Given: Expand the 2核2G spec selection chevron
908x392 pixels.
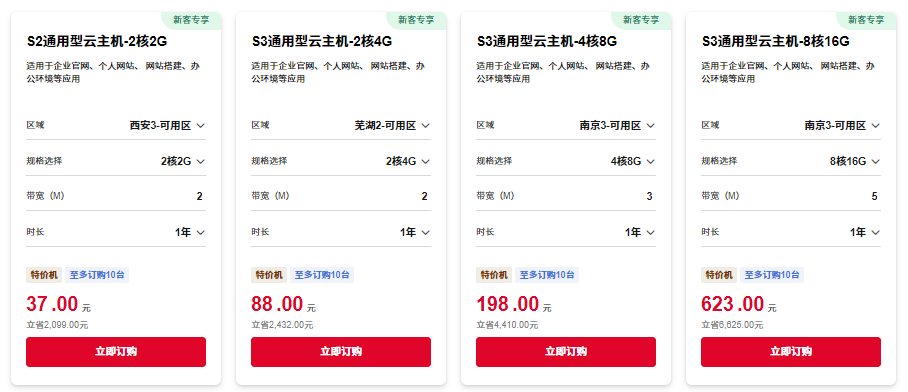Looking at the screenshot, I should (x=200, y=162).
